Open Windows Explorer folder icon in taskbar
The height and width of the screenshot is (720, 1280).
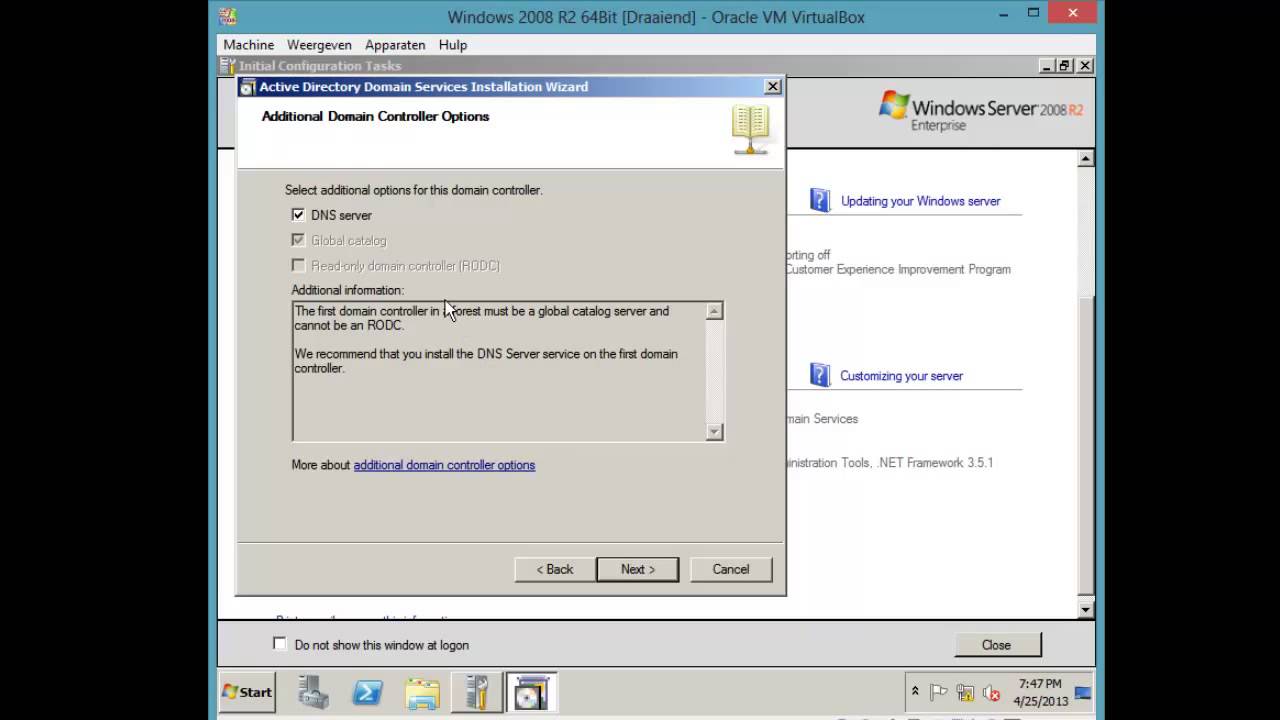[422, 692]
